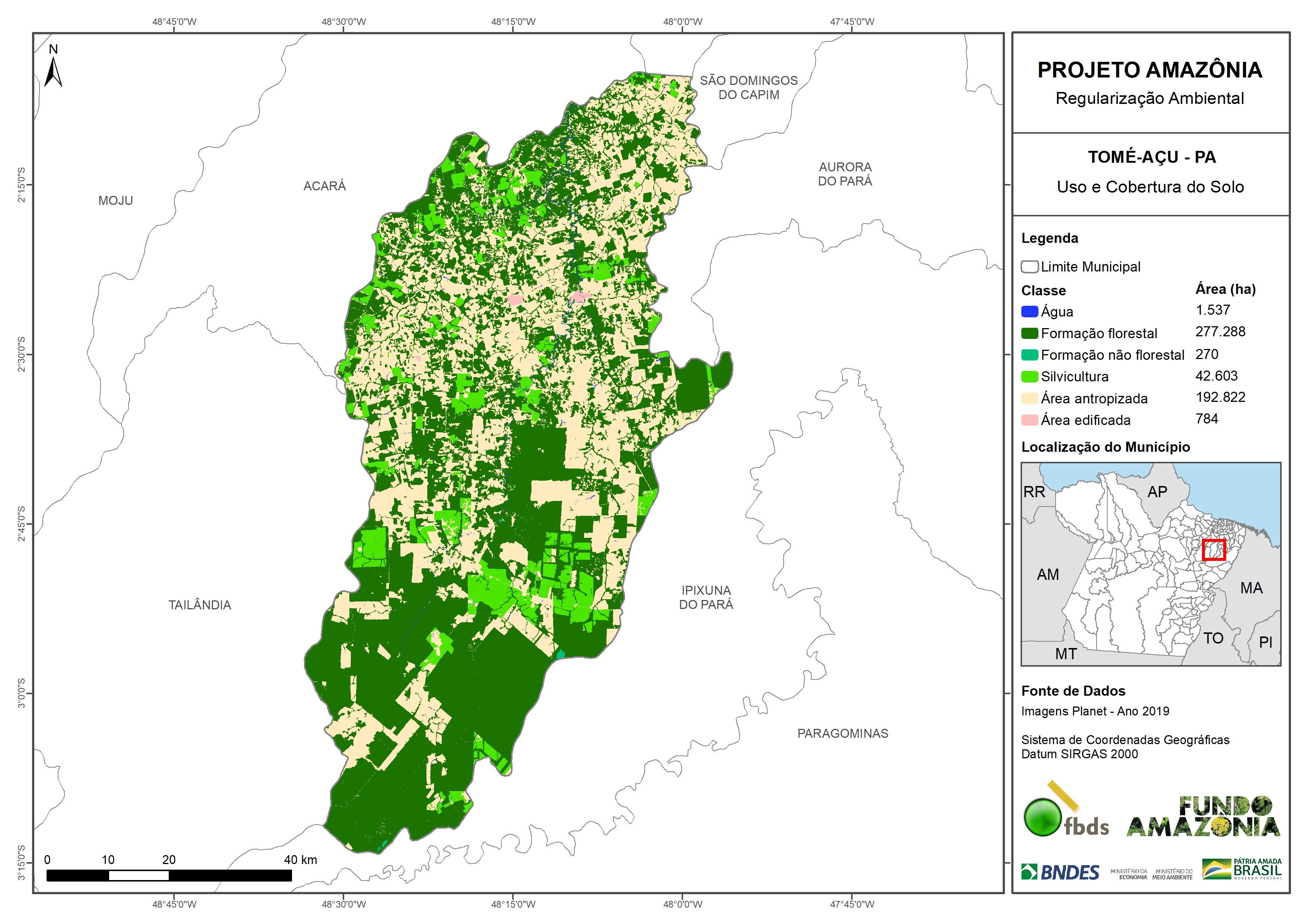Click the dark green Formação florestal swatch
The width and height of the screenshot is (1307, 924).
pyautogui.click(x=1029, y=333)
